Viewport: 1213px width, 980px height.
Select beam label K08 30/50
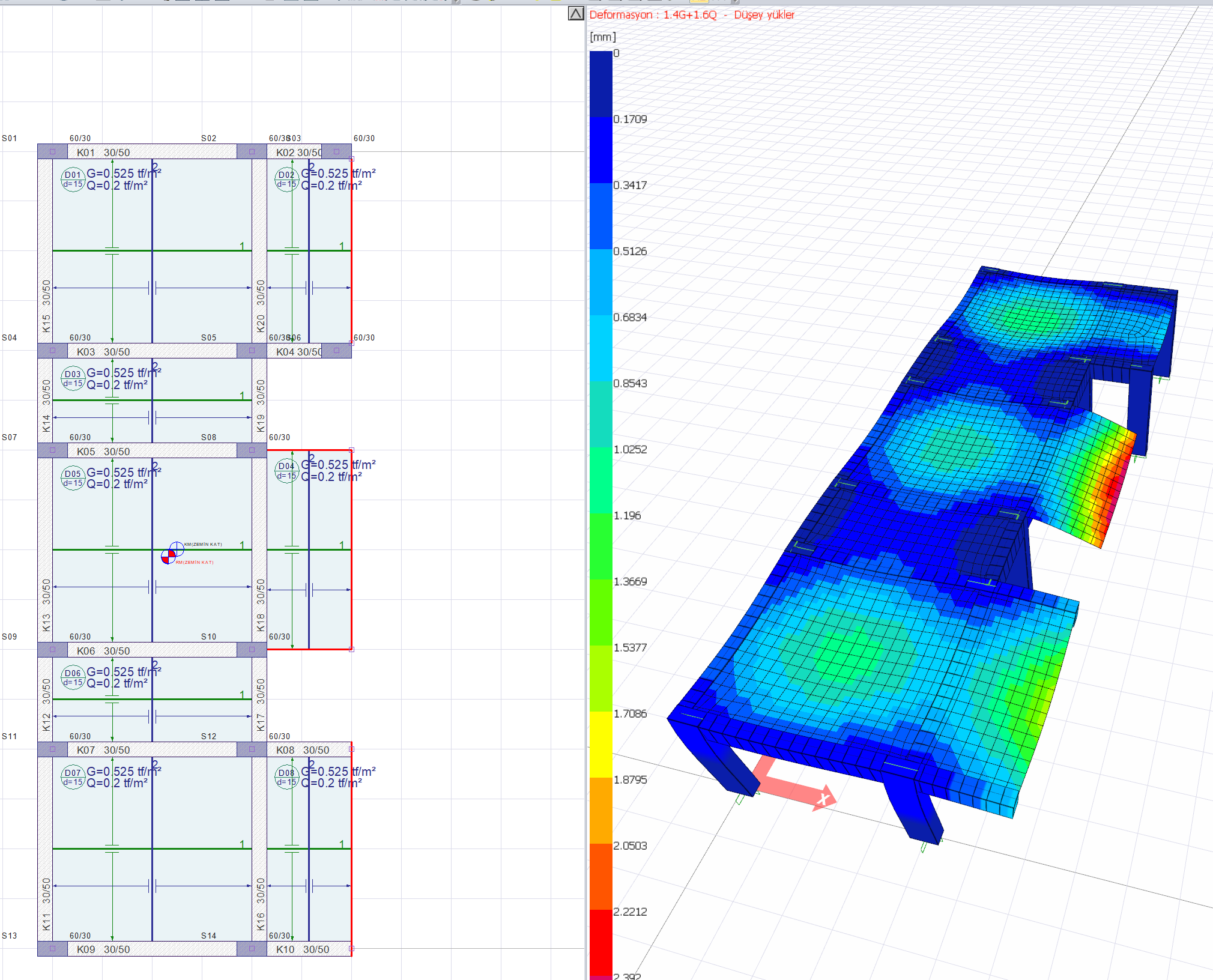[x=303, y=750]
